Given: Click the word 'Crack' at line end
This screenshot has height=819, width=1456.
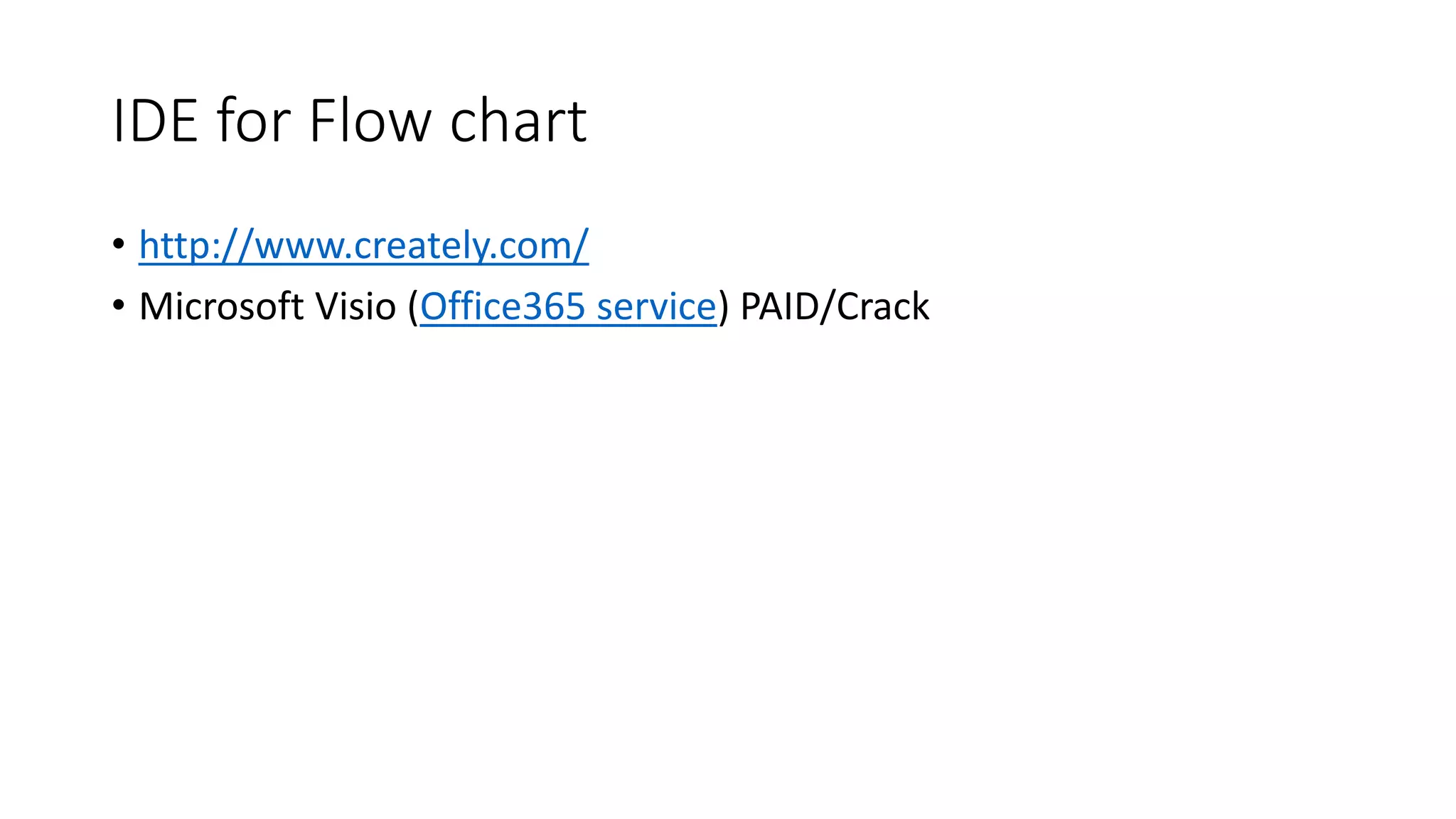Looking at the screenshot, I should coord(883,306).
